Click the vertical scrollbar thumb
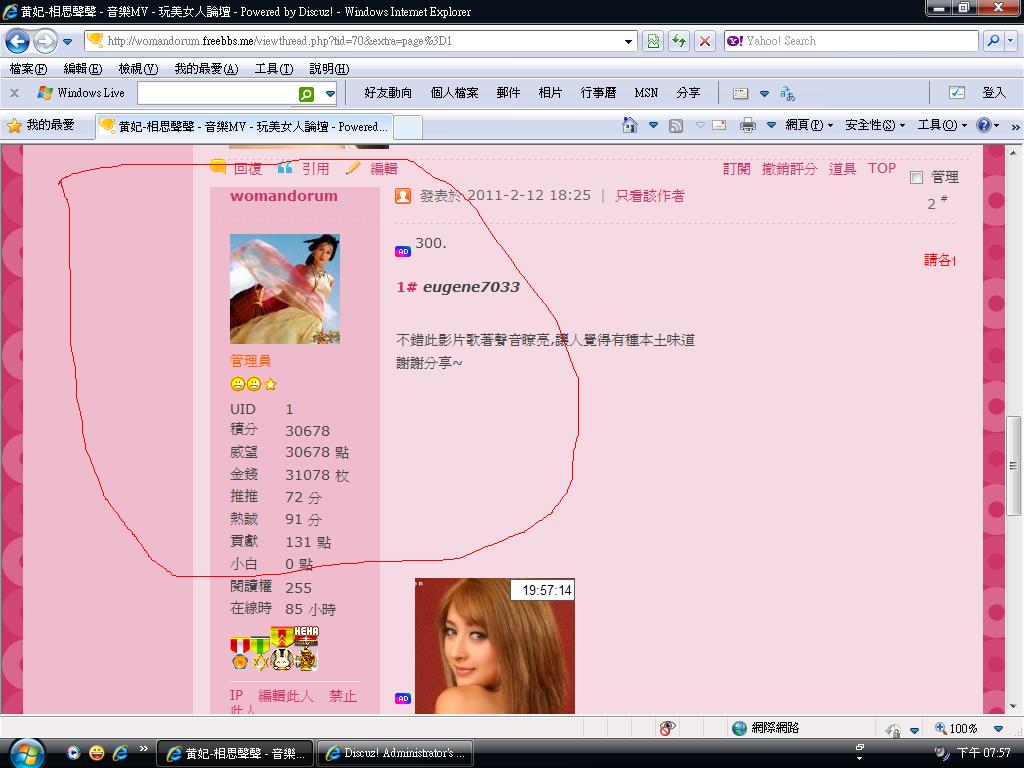 1013,465
